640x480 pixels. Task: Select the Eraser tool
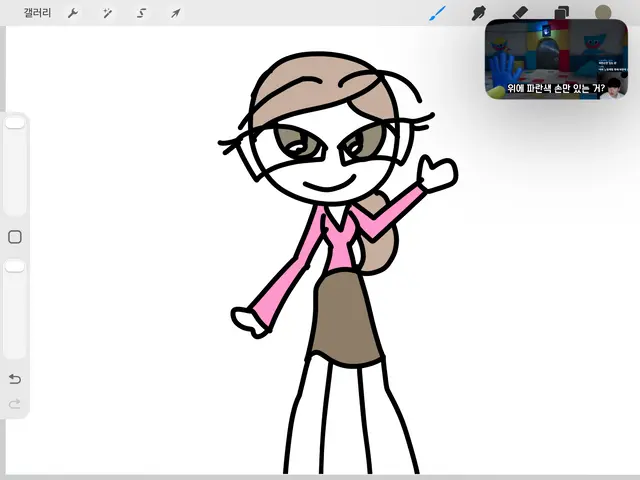(520, 12)
